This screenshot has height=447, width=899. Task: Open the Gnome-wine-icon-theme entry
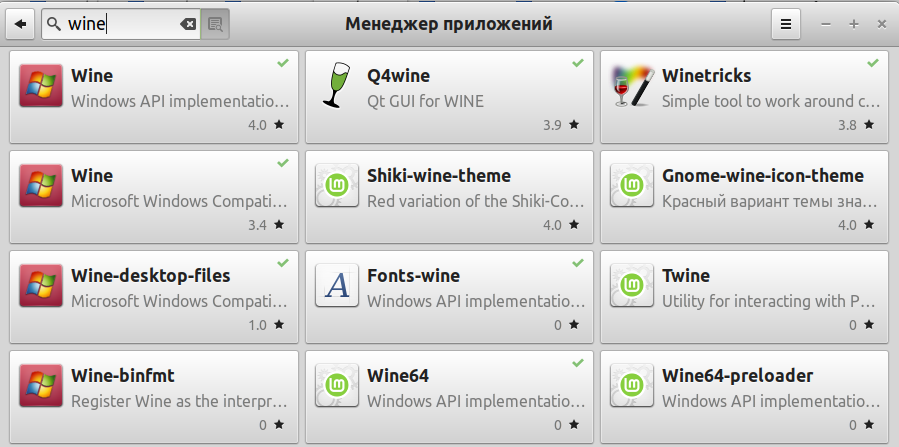pos(744,197)
